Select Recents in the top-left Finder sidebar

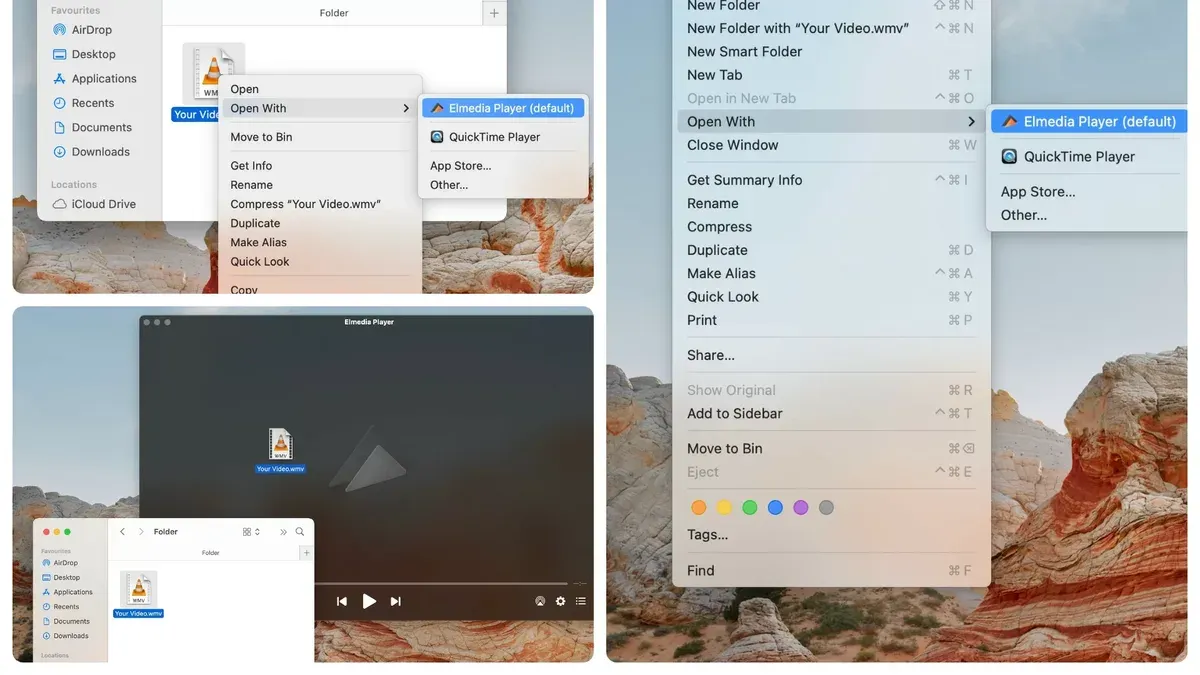pos(83,103)
